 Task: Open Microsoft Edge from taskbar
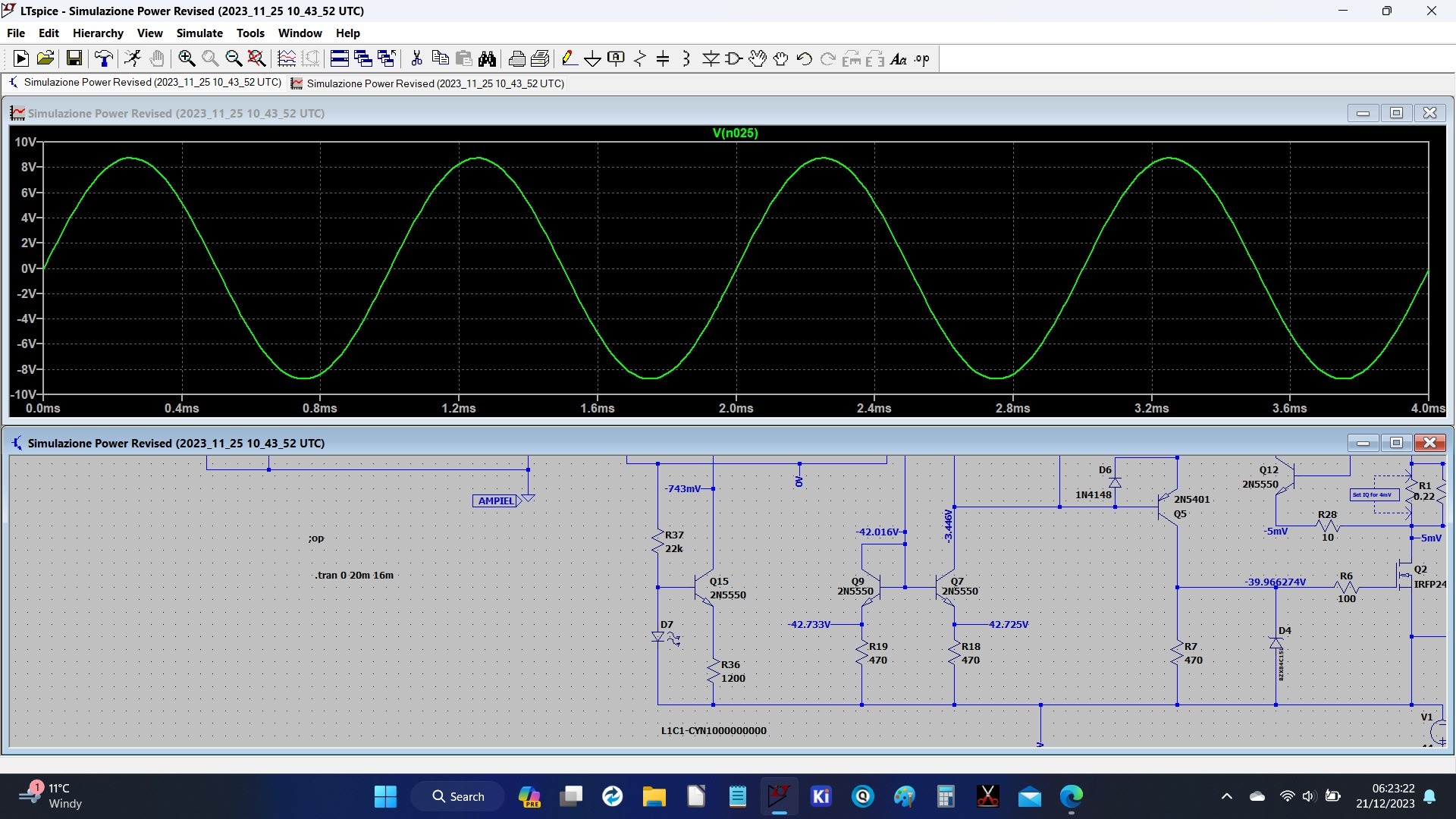[x=1071, y=796]
